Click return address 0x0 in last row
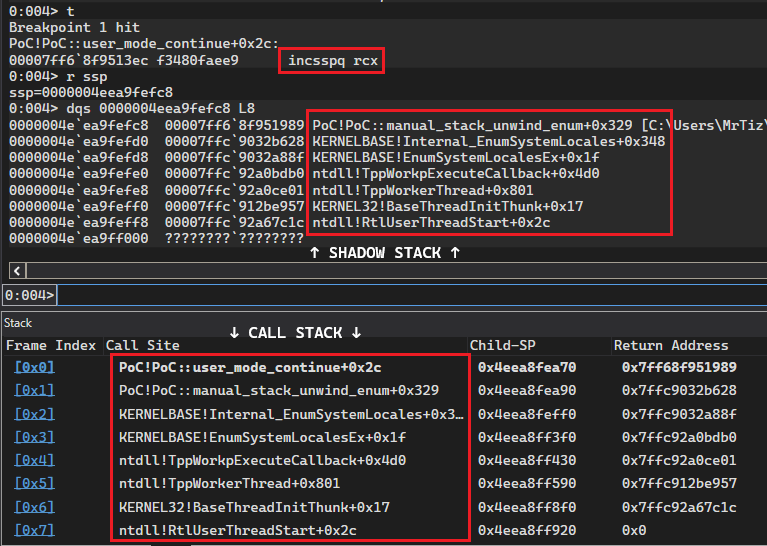Viewport: 767px width, 546px height. (x=634, y=530)
